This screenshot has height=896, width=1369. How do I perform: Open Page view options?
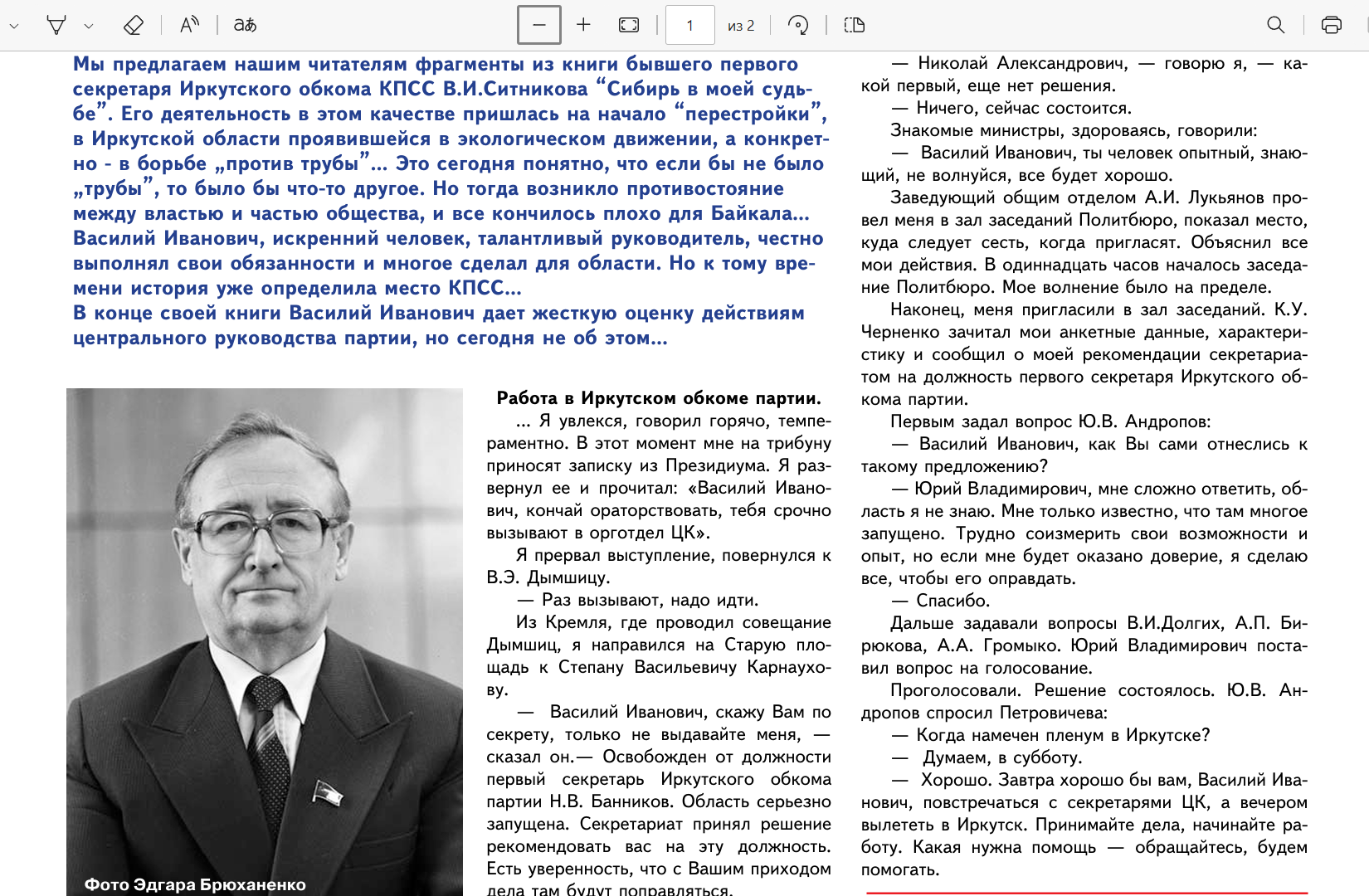(x=855, y=25)
